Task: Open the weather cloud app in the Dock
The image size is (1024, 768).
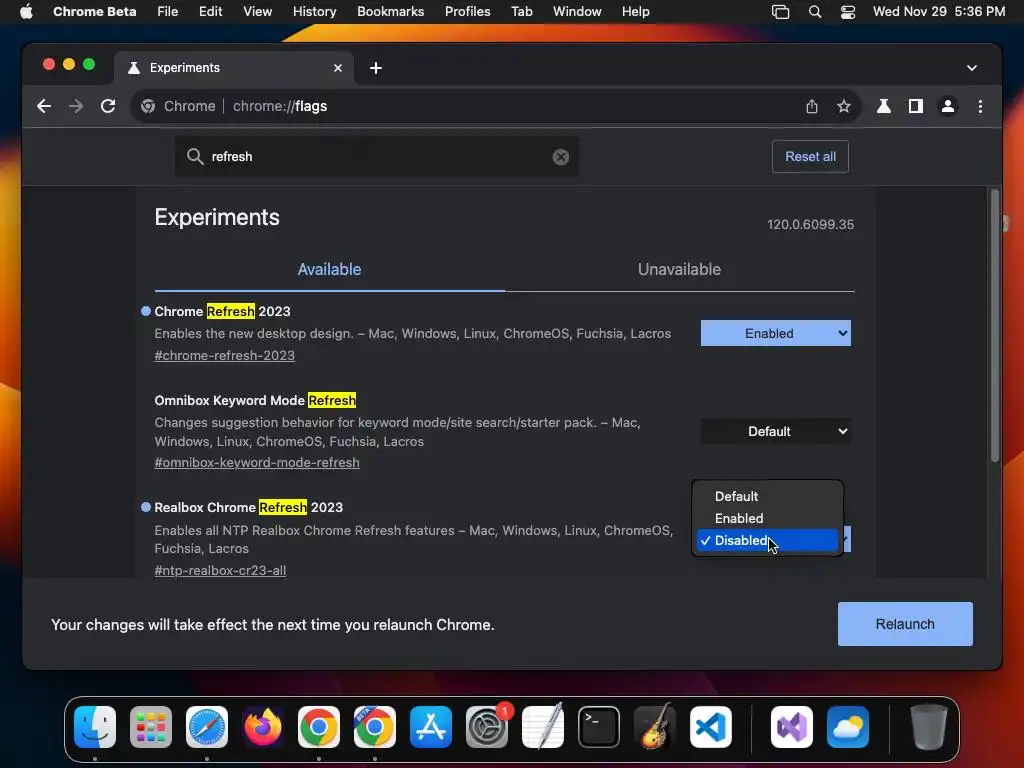Action: [x=848, y=727]
